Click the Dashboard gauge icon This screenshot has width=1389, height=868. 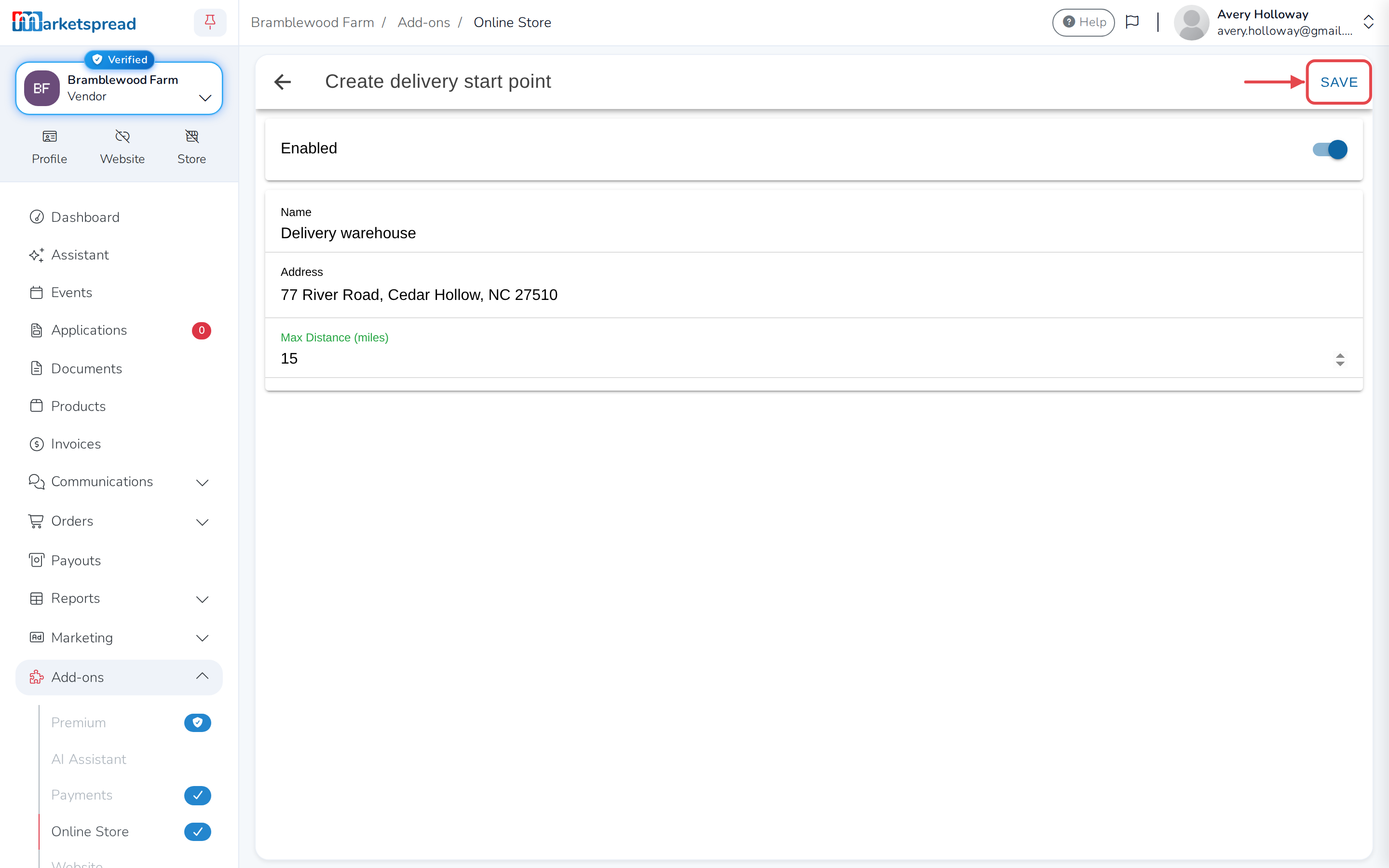click(x=37, y=217)
